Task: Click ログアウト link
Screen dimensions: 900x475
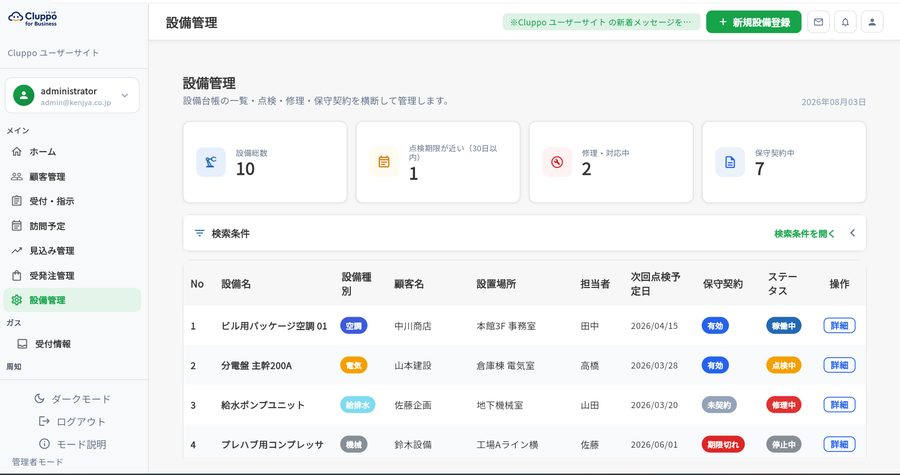Action: (72, 422)
